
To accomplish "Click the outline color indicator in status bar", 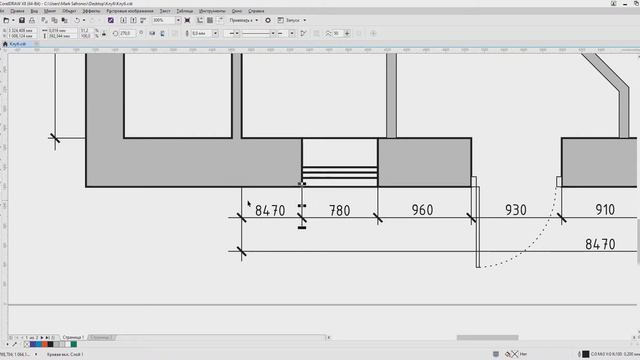I will 585,354.
